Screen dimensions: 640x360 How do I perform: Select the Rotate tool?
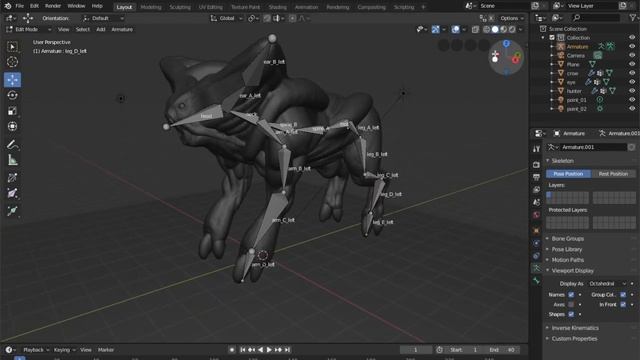point(12,95)
